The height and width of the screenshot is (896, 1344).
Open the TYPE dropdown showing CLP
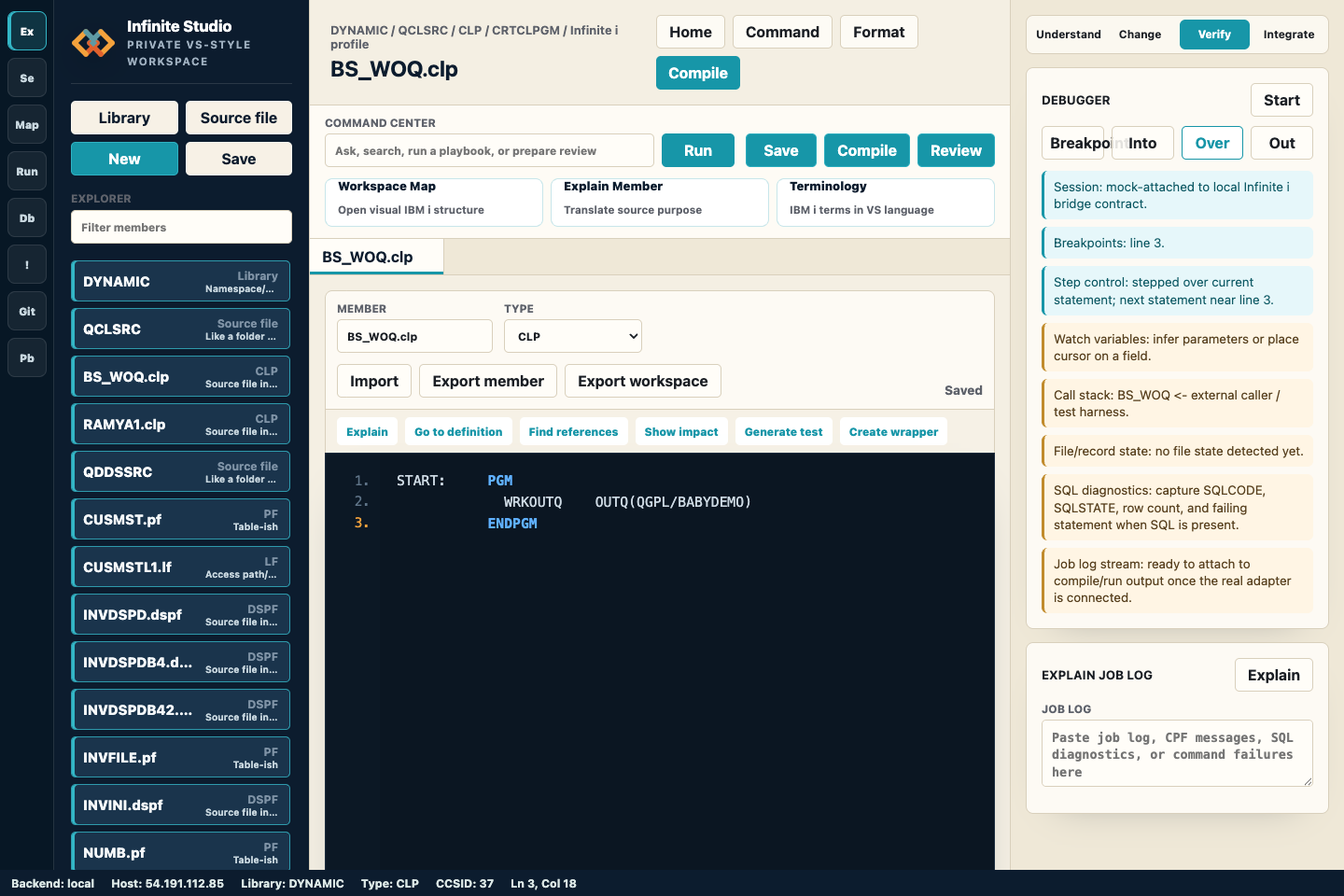(573, 336)
